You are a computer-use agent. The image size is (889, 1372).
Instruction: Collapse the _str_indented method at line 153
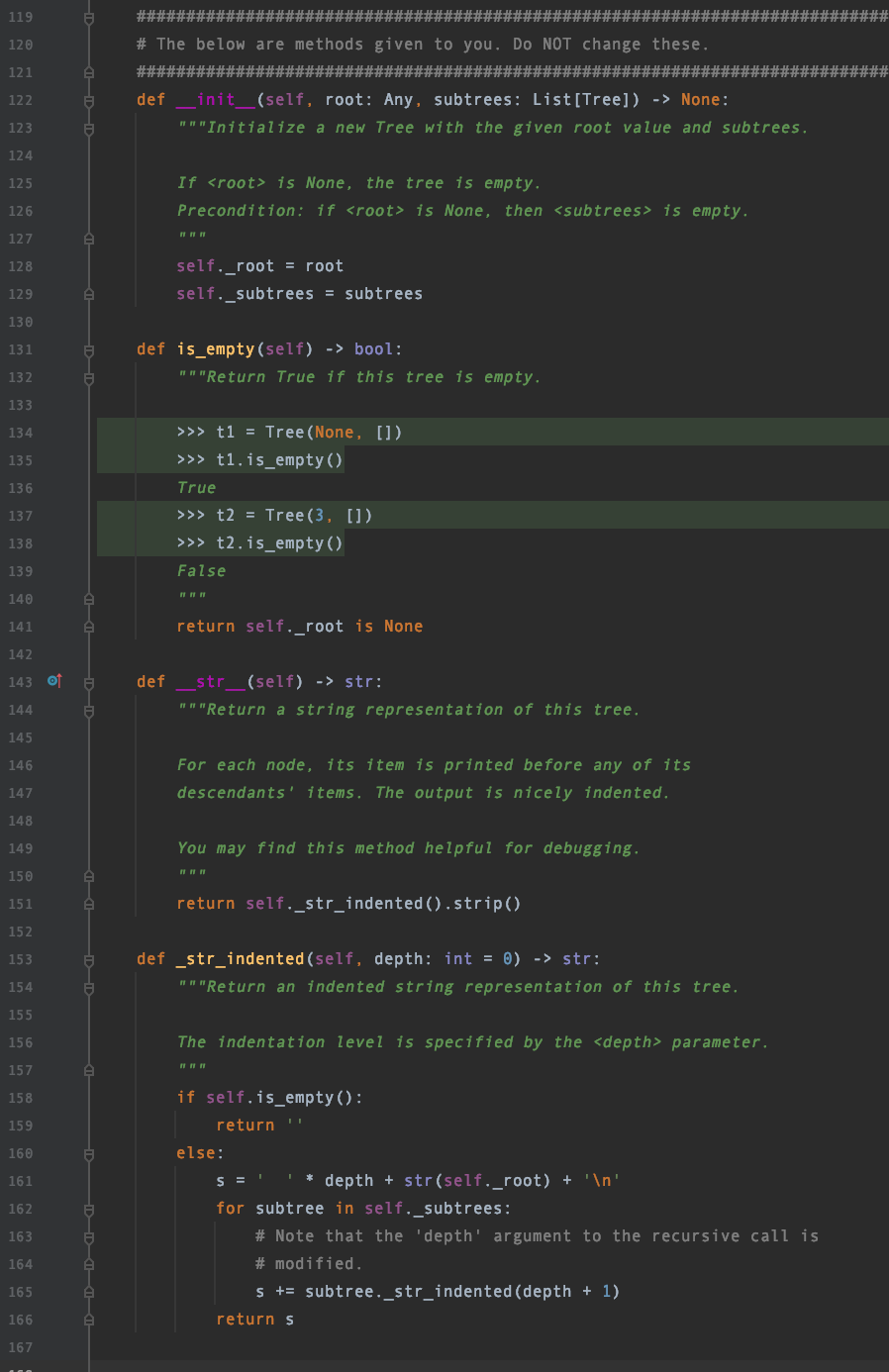pos(88,958)
